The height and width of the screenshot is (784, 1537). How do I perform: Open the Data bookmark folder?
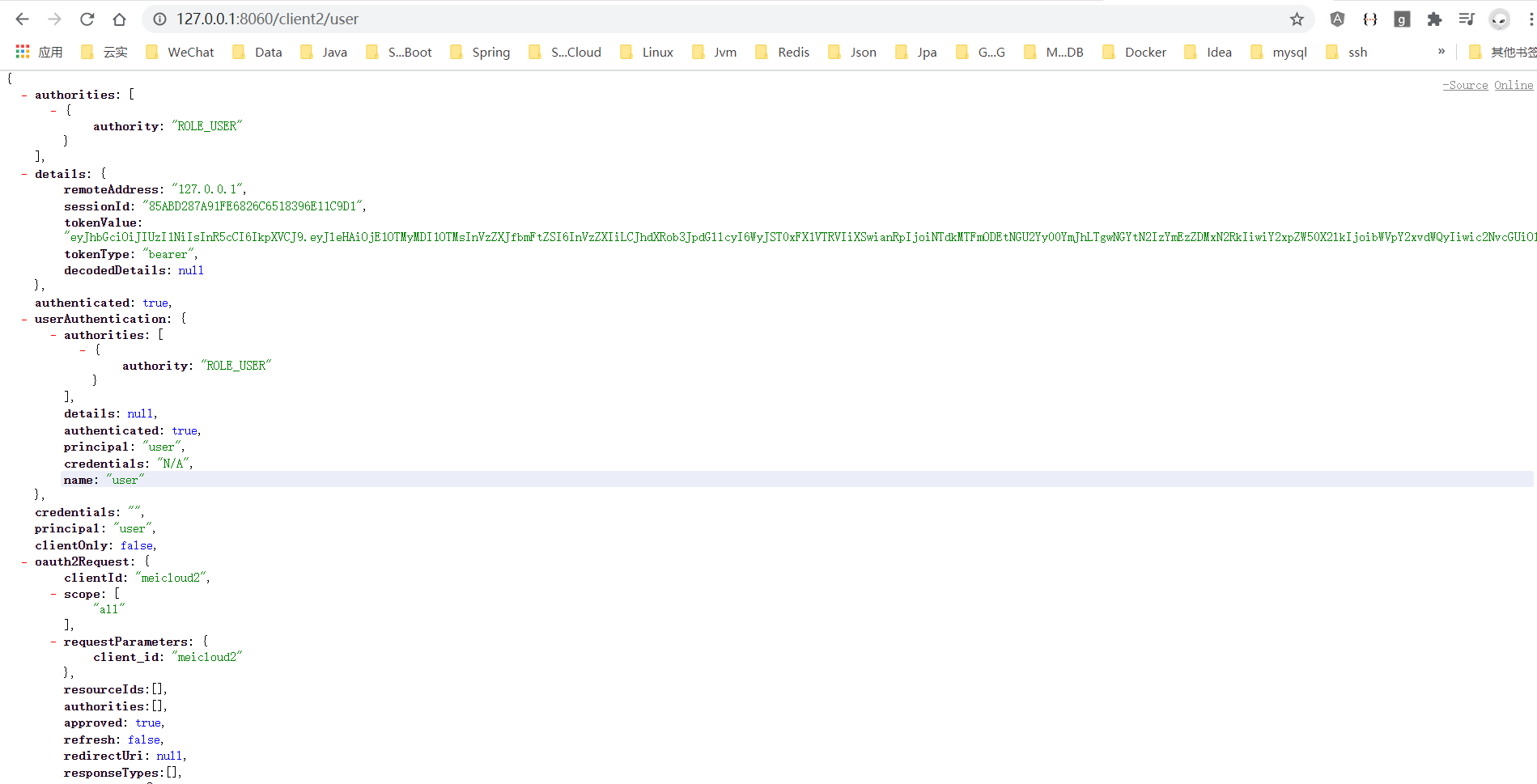pyautogui.click(x=257, y=52)
